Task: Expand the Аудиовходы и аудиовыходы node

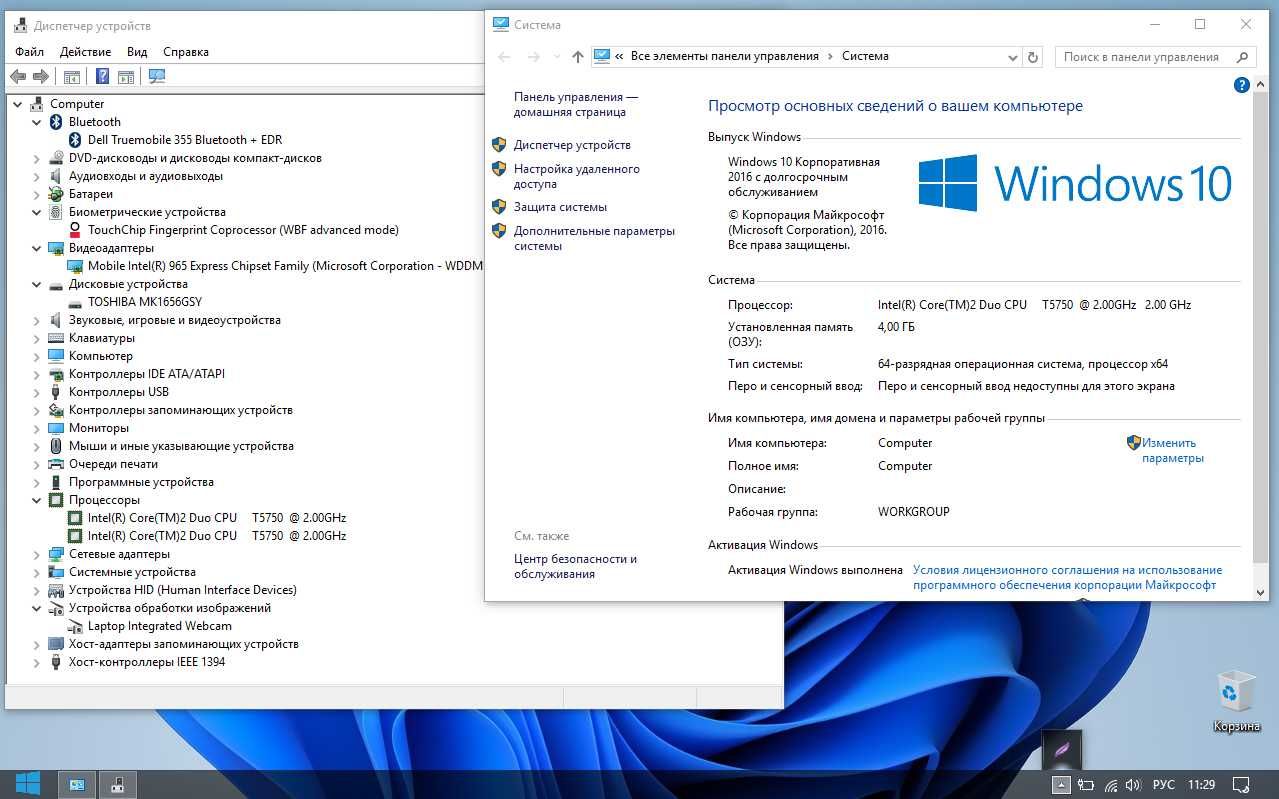Action: [37, 176]
